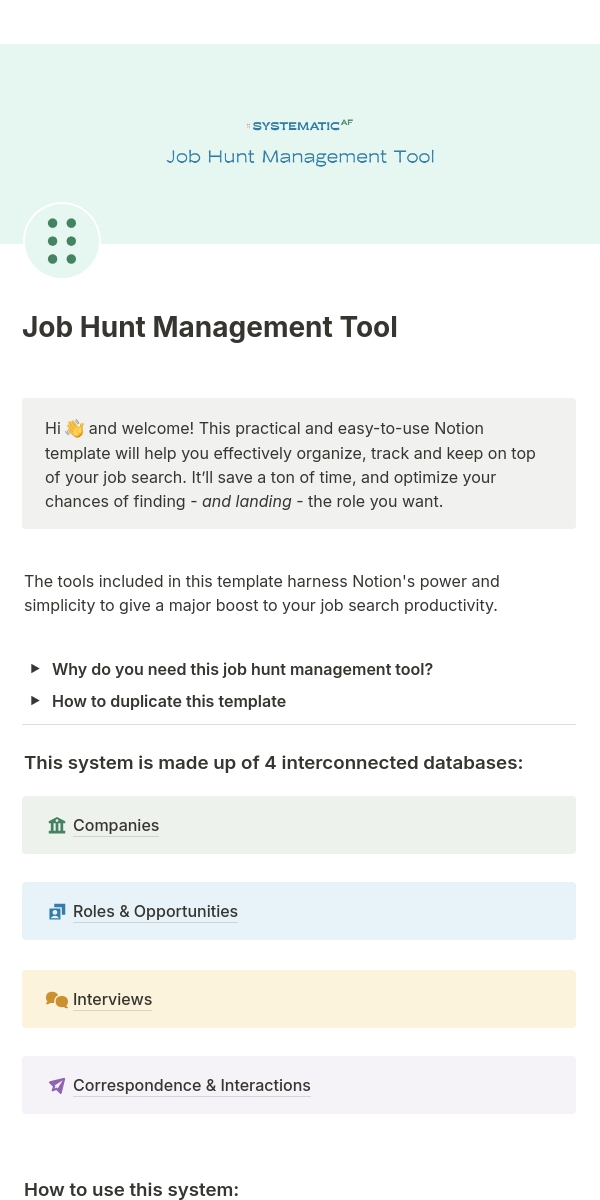Click the Roles & Opportunities briefcase icon

pyautogui.click(x=57, y=911)
